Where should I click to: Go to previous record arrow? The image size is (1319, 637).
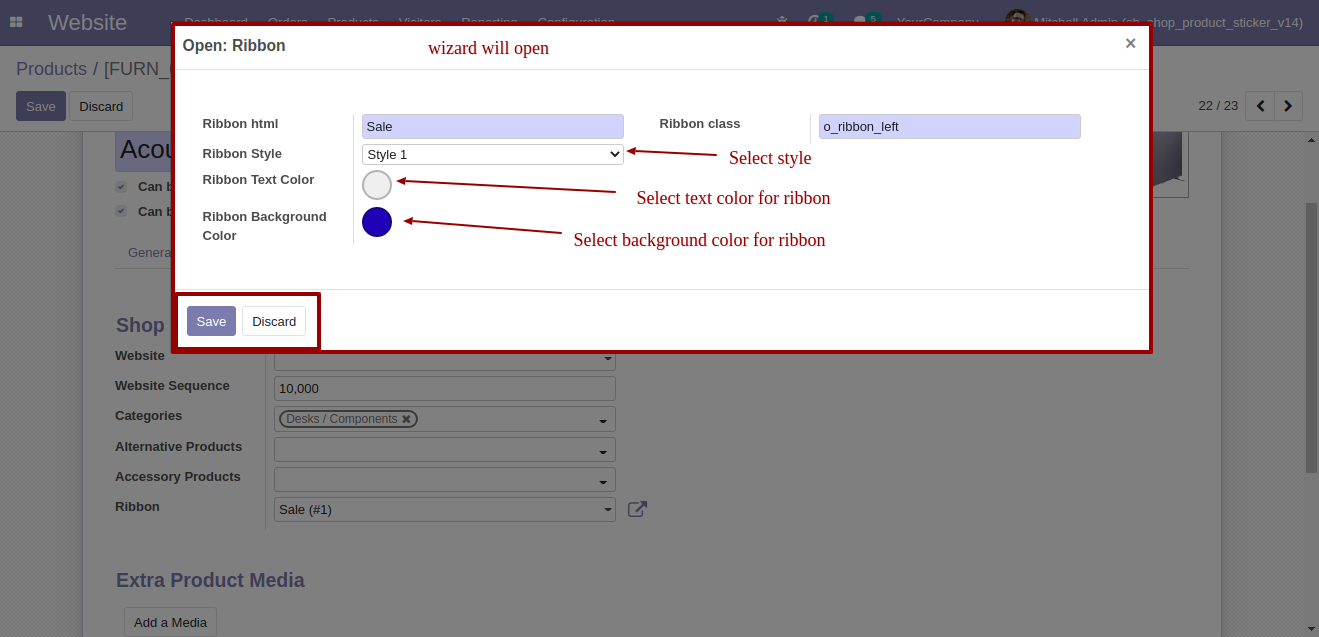pos(1260,105)
